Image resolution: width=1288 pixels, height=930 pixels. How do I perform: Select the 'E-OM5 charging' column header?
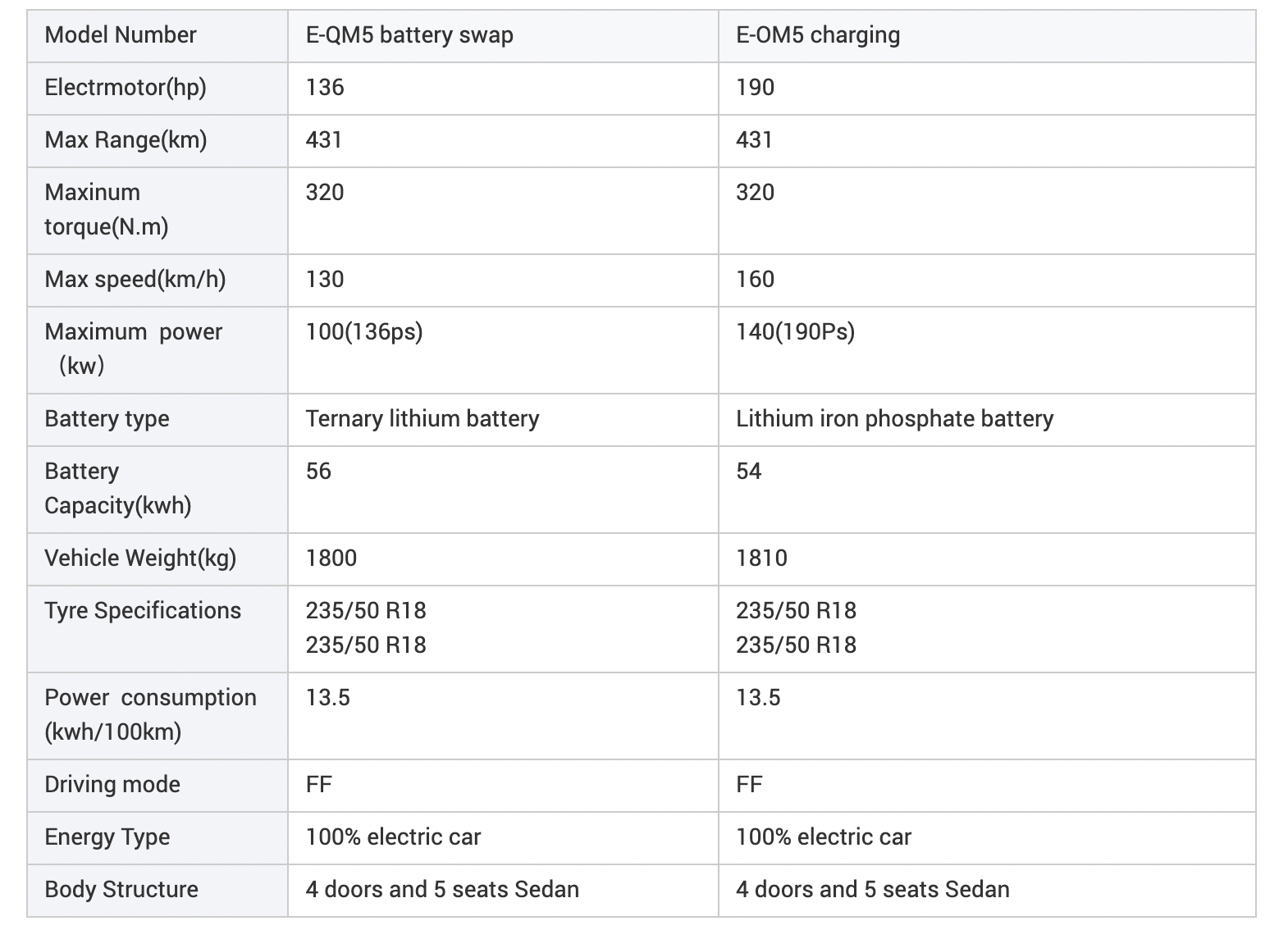pos(818,35)
